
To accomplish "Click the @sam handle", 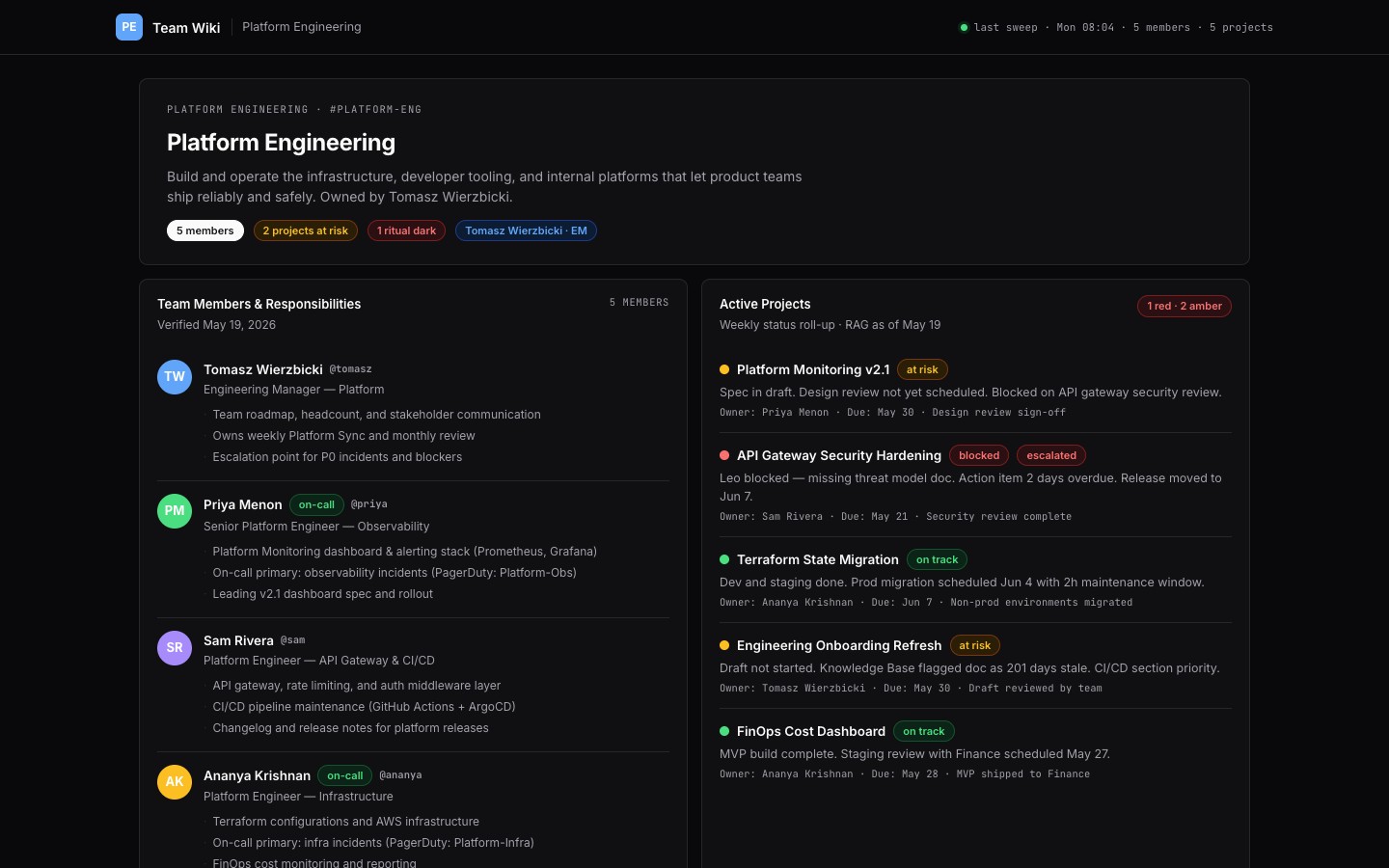I will point(293,640).
